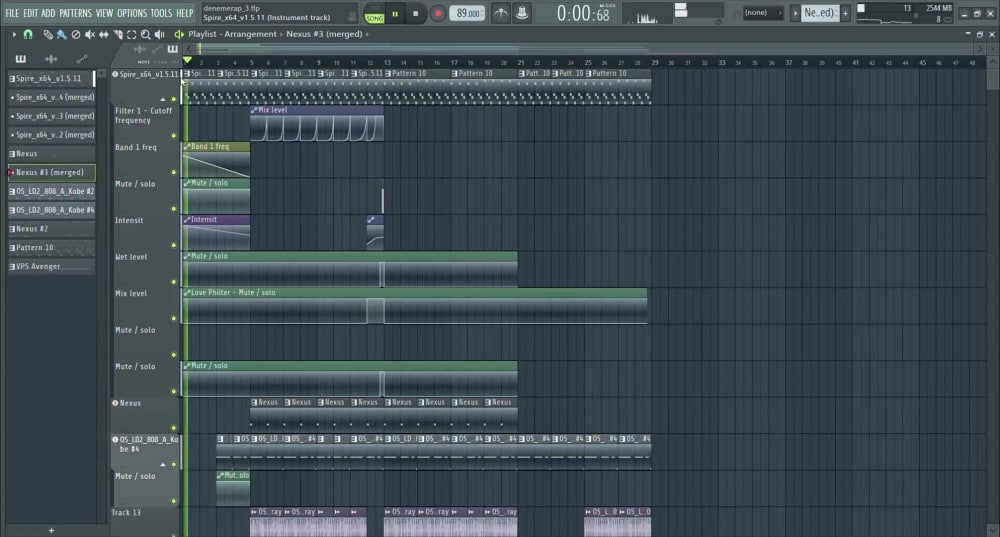Viewport: 1000px width, 537px height.
Task: Pause playback
Action: pos(395,13)
